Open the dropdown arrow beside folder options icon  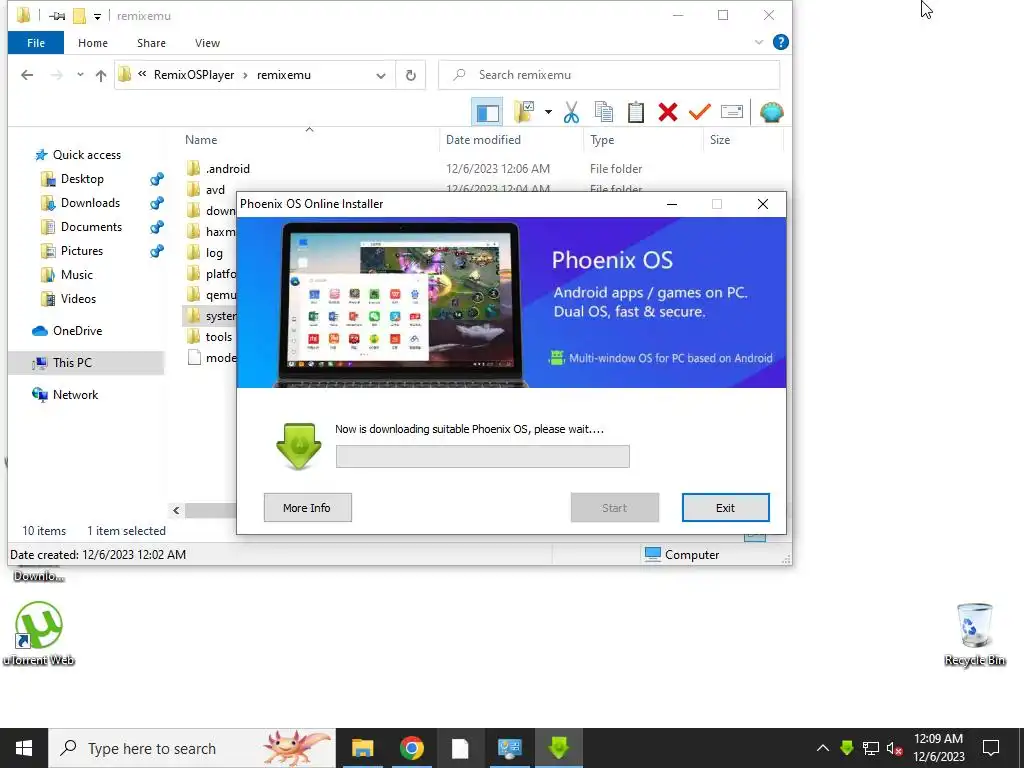click(x=548, y=112)
